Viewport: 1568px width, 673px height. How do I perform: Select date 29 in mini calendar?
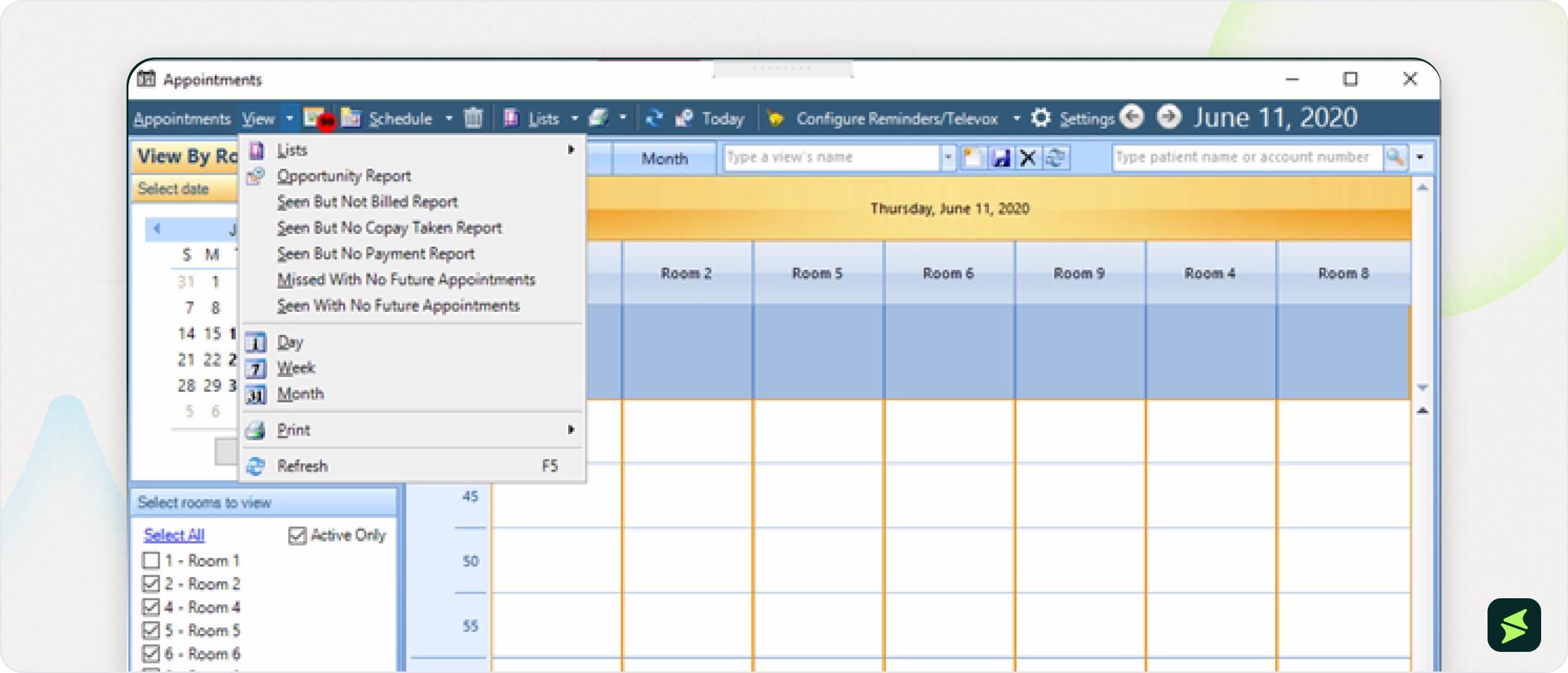point(212,386)
